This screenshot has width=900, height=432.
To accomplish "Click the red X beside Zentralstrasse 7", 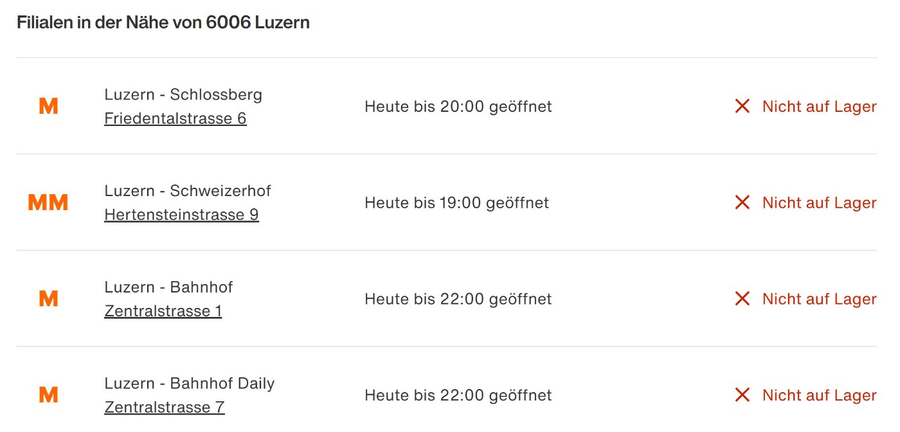I will (x=742, y=395).
